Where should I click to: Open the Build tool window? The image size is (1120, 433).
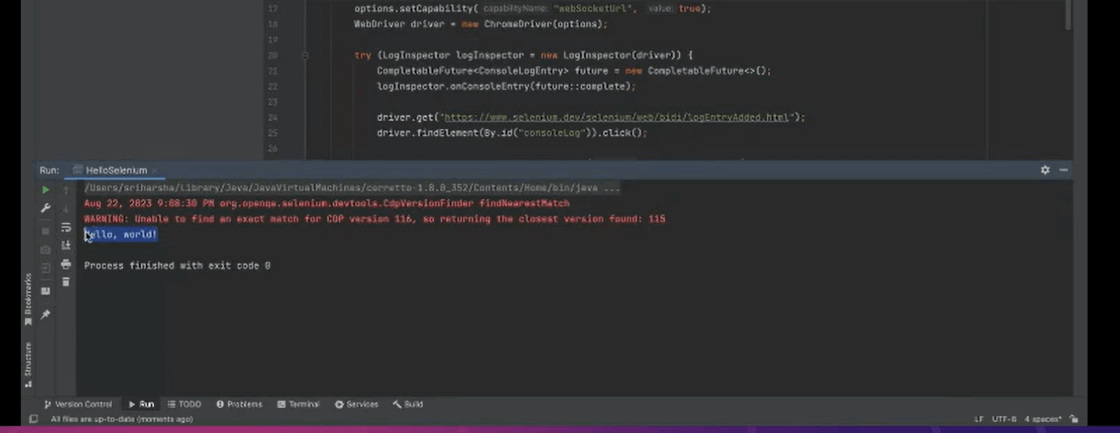[408, 404]
